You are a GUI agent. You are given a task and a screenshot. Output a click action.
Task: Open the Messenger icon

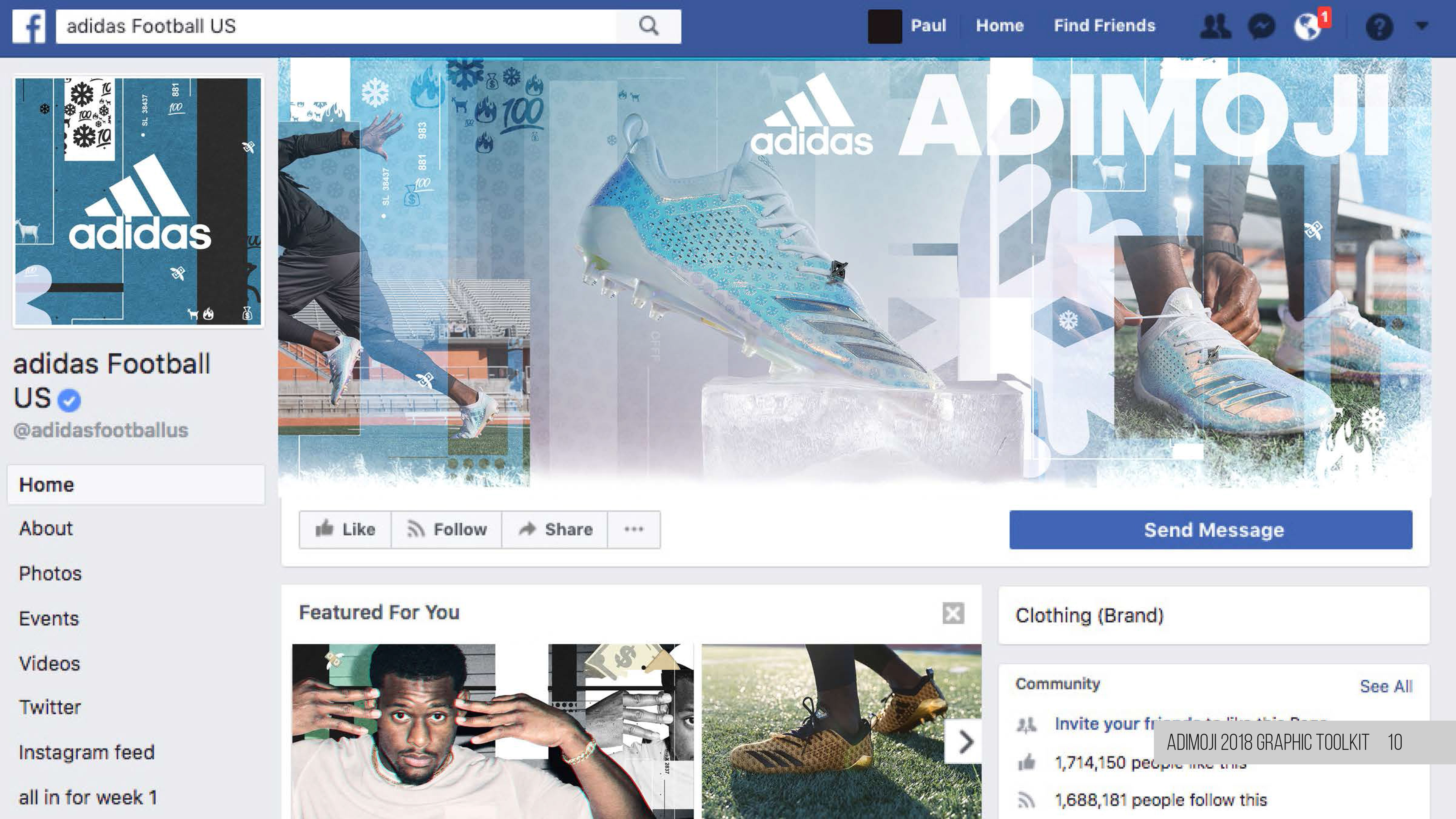[1262, 27]
